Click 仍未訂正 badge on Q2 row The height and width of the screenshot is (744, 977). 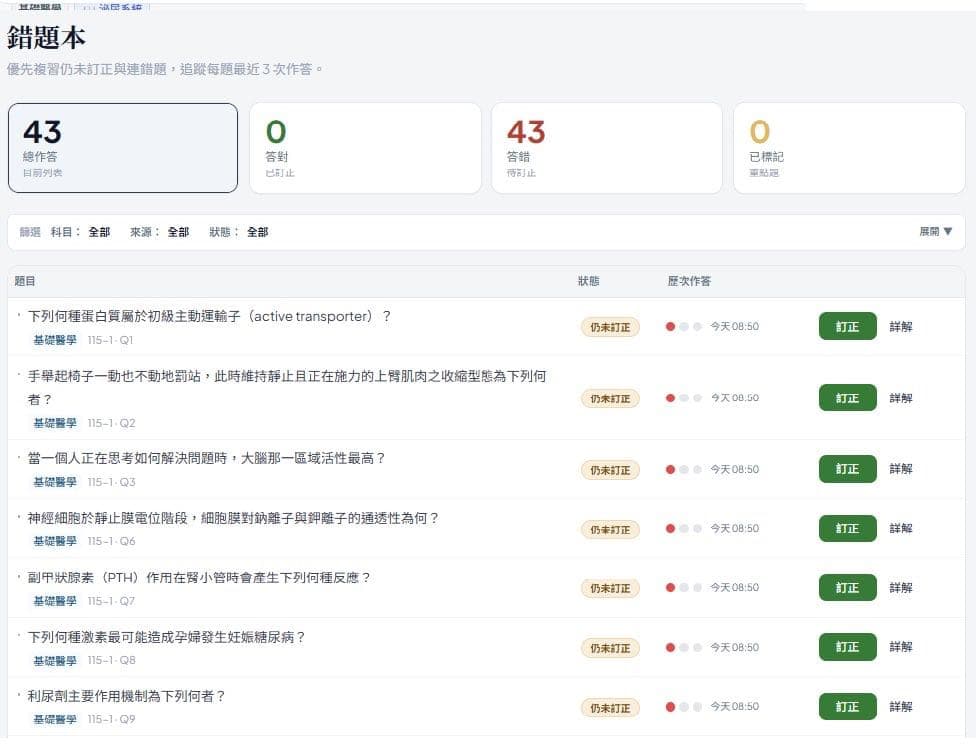(x=610, y=399)
